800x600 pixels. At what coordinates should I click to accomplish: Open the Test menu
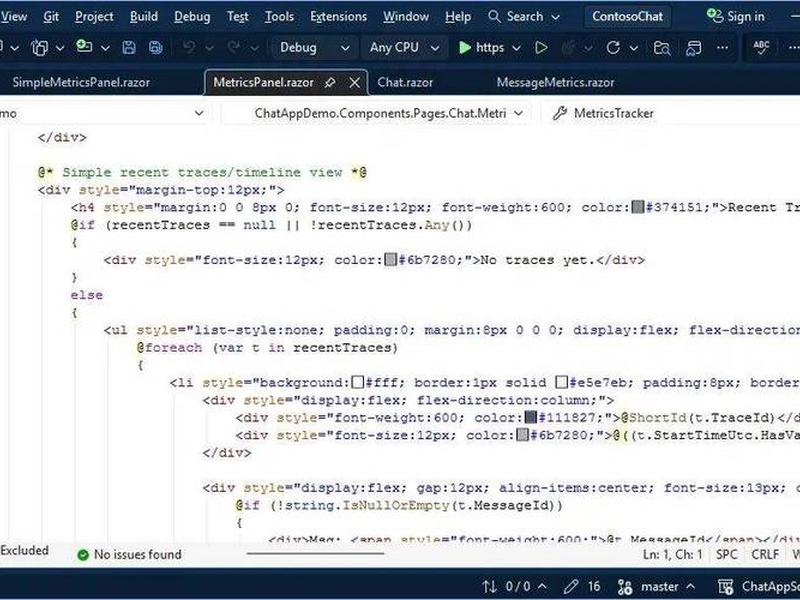(237, 16)
